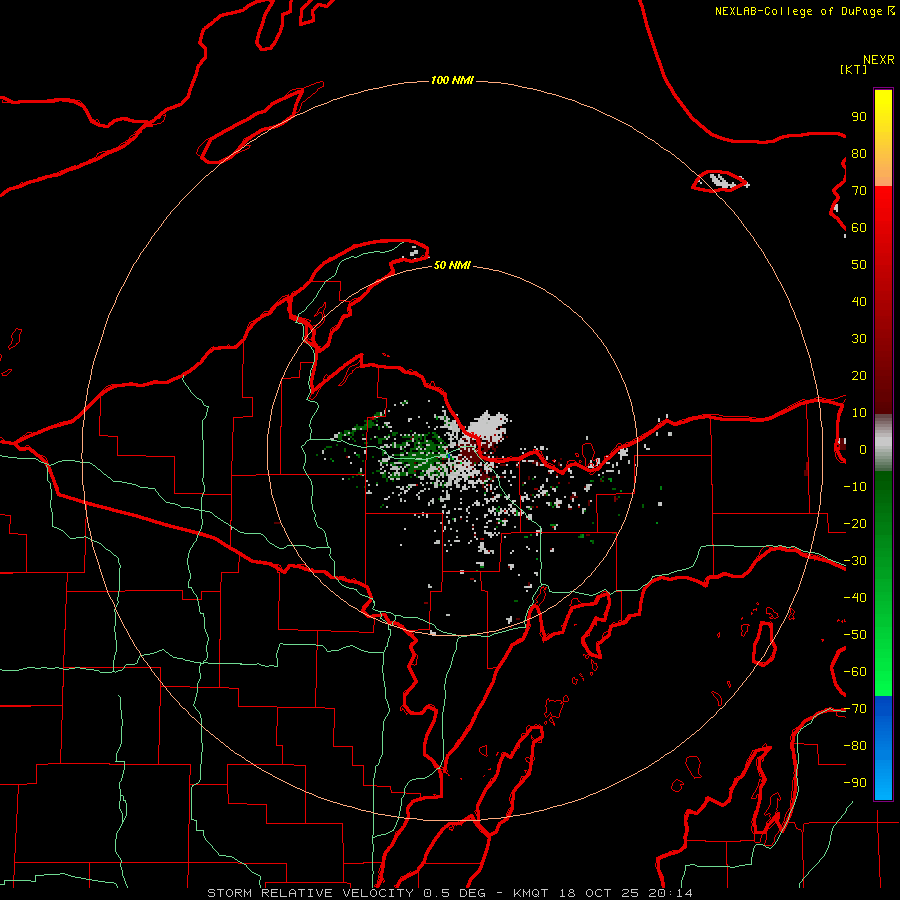Click the KMQT radar station identifier
Image resolution: width=900 pixels, height=900 pixels.
[533, 893]
